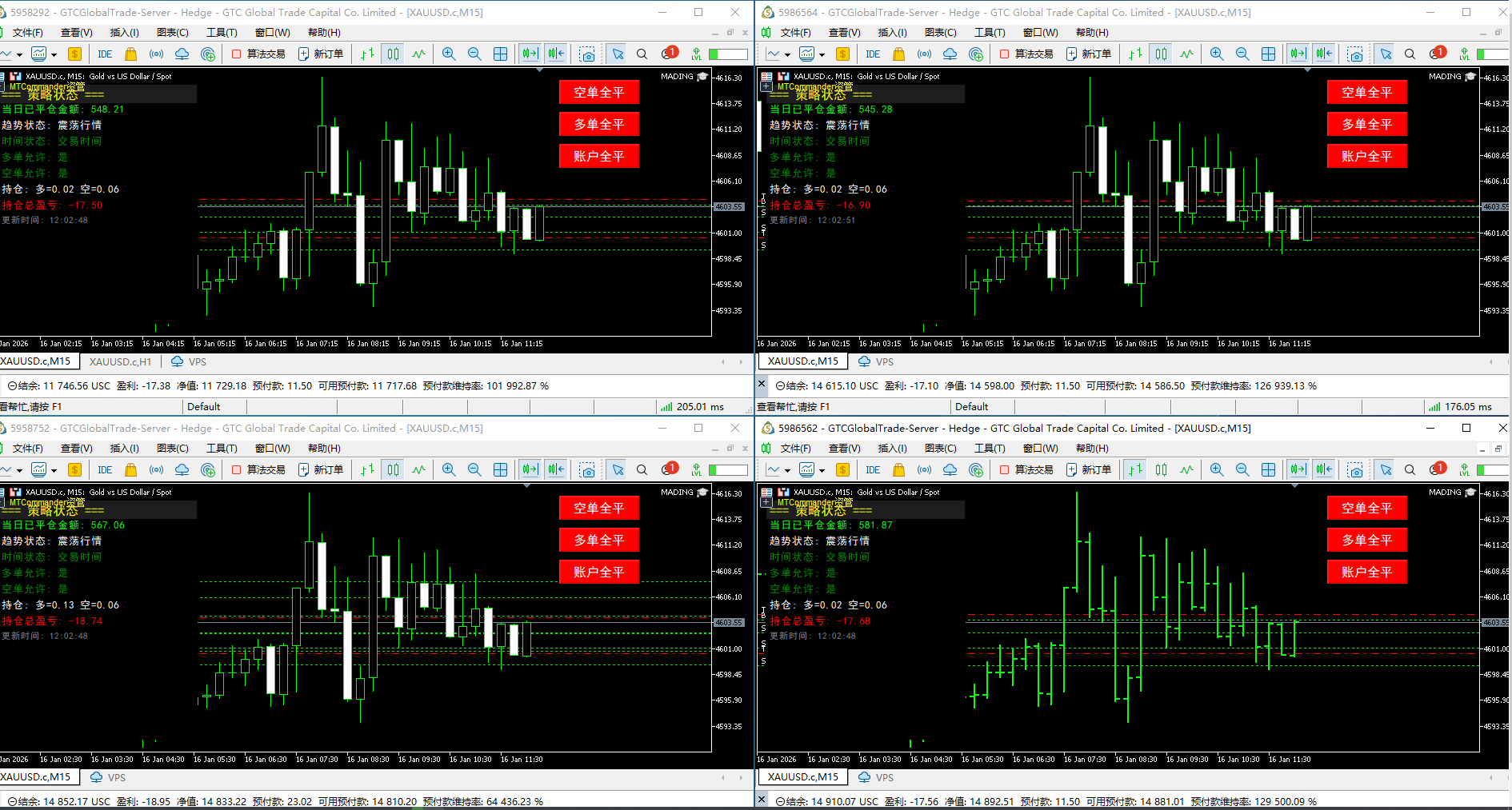Click 多单全平 button in account 5986564 chart
This screenshot has height=810, width=1512.
click(x=1366, y=125)
